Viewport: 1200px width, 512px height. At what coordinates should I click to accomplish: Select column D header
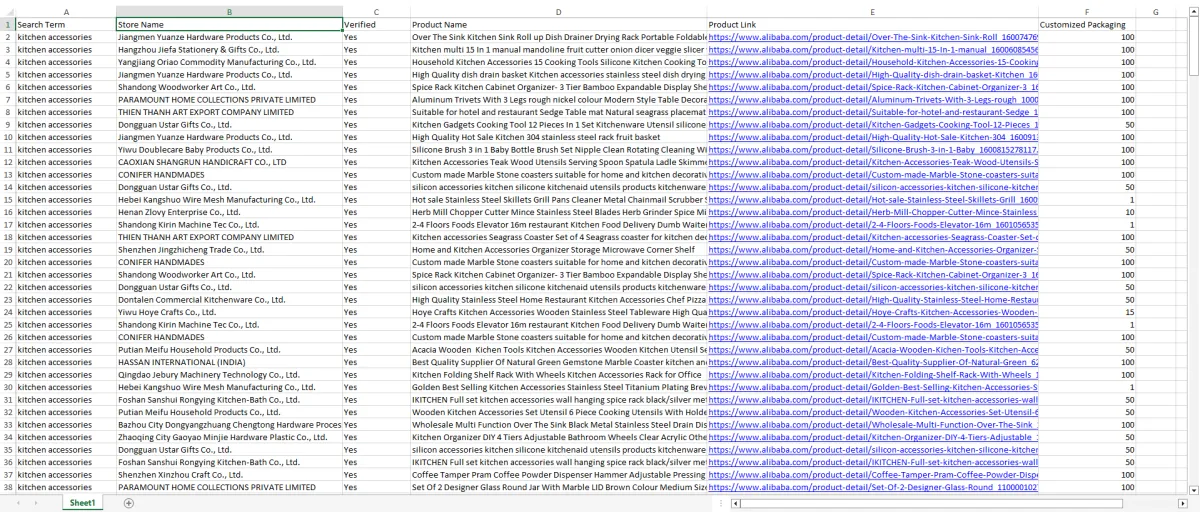coord(558,11)
